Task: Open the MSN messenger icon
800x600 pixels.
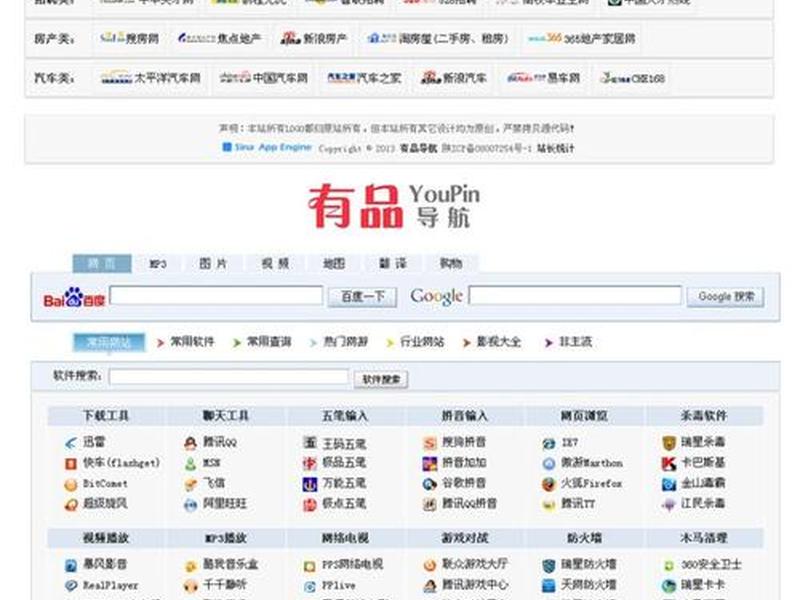Action: 190,464
